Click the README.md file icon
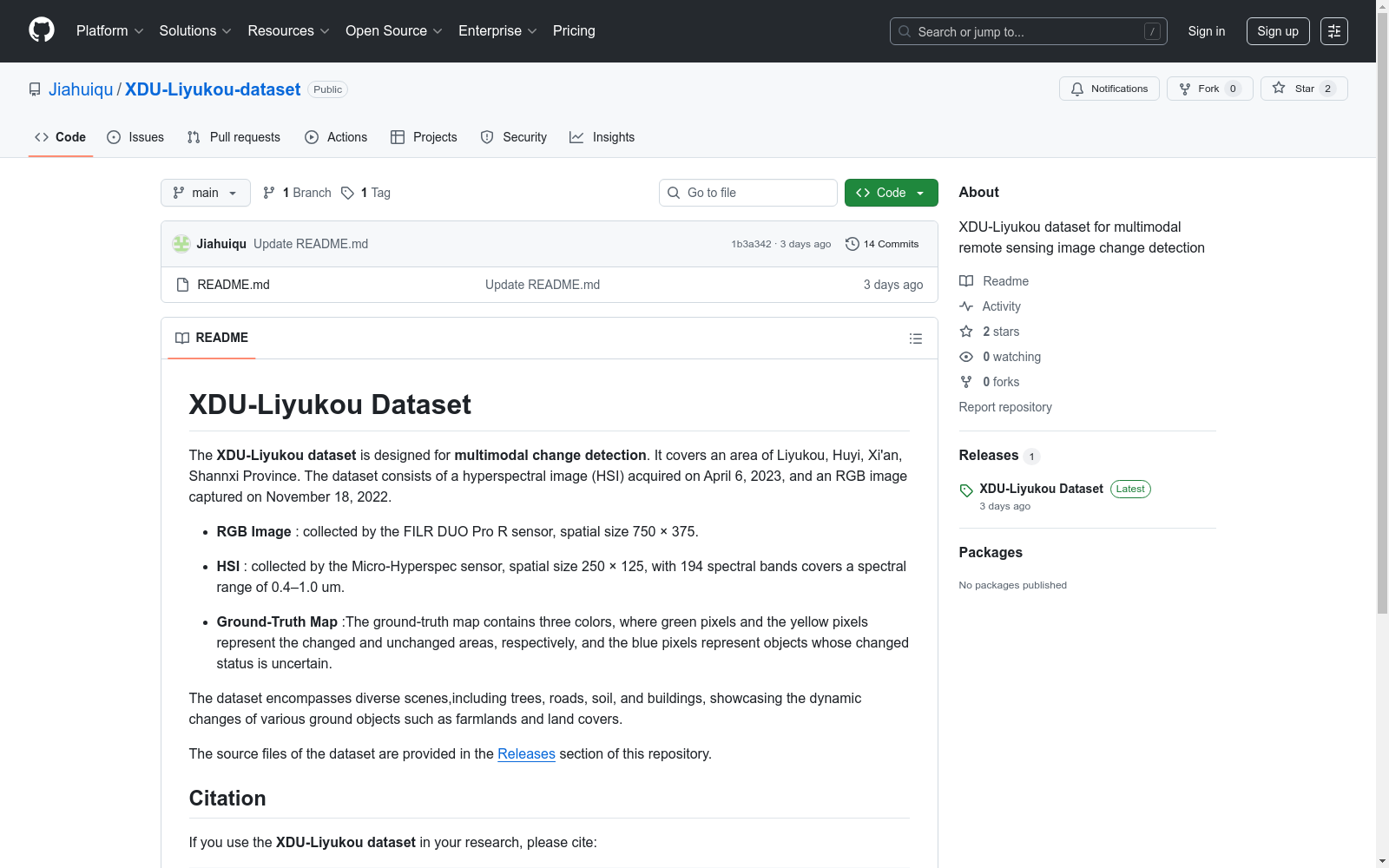Image resolution: width=1389 pixels, height=868 pixels. click(182, 285)
